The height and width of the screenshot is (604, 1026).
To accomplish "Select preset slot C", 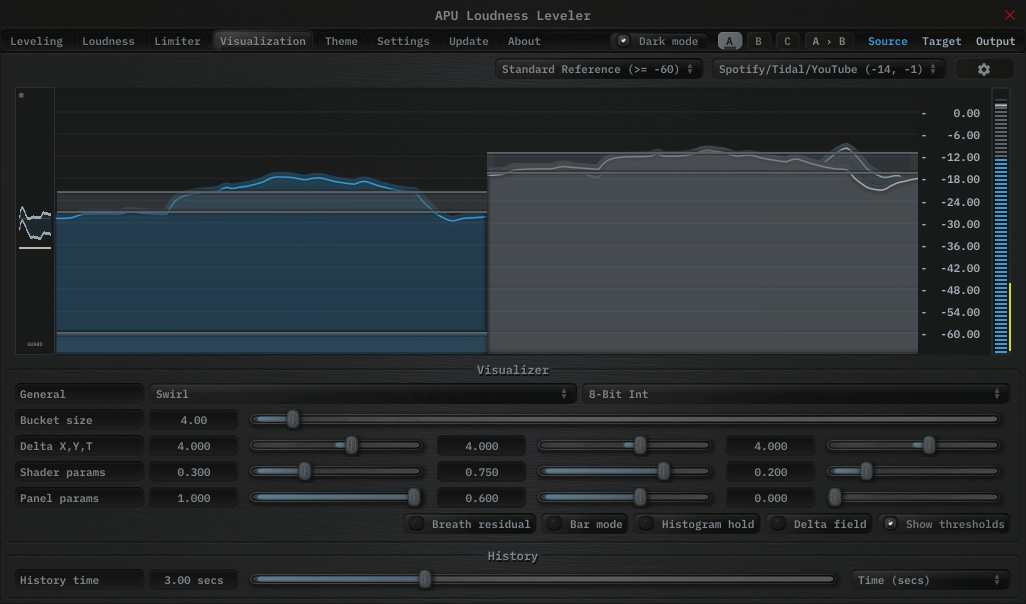I will click(x=787, y=41).
